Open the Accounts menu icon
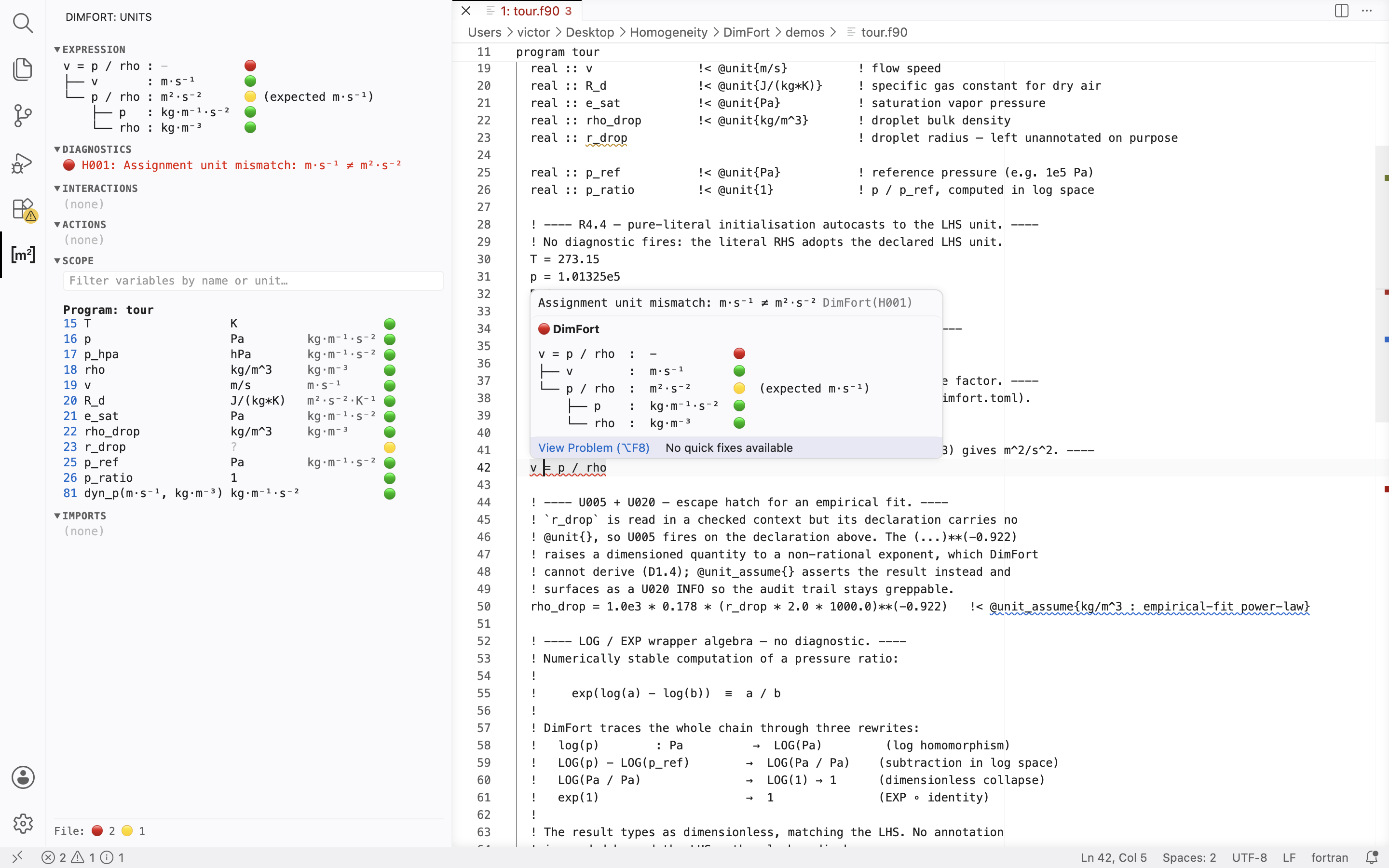The height and width of the screenshot is (868, 1389). (x=23, y=777)
